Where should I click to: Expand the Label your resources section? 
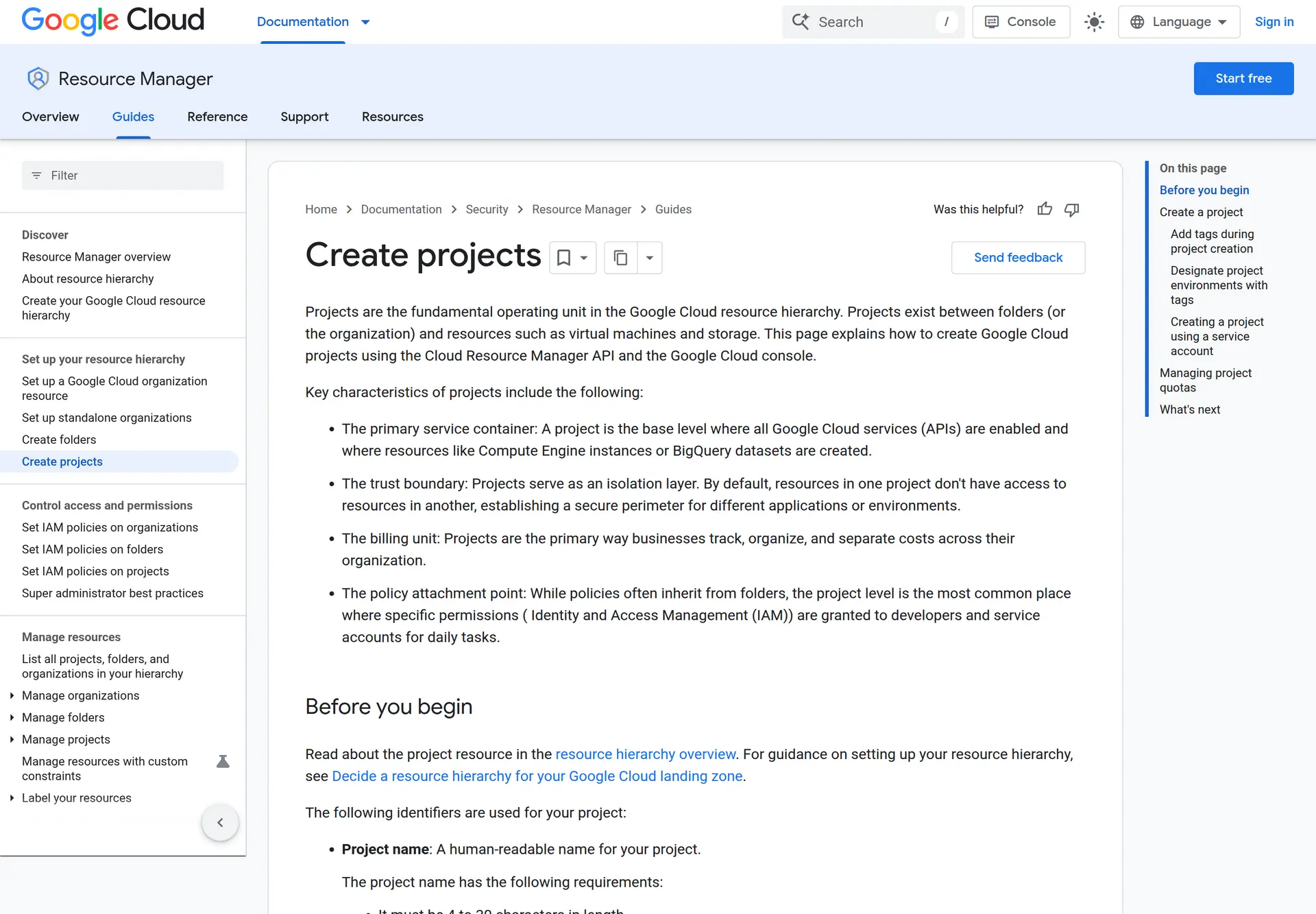point(12,797)
